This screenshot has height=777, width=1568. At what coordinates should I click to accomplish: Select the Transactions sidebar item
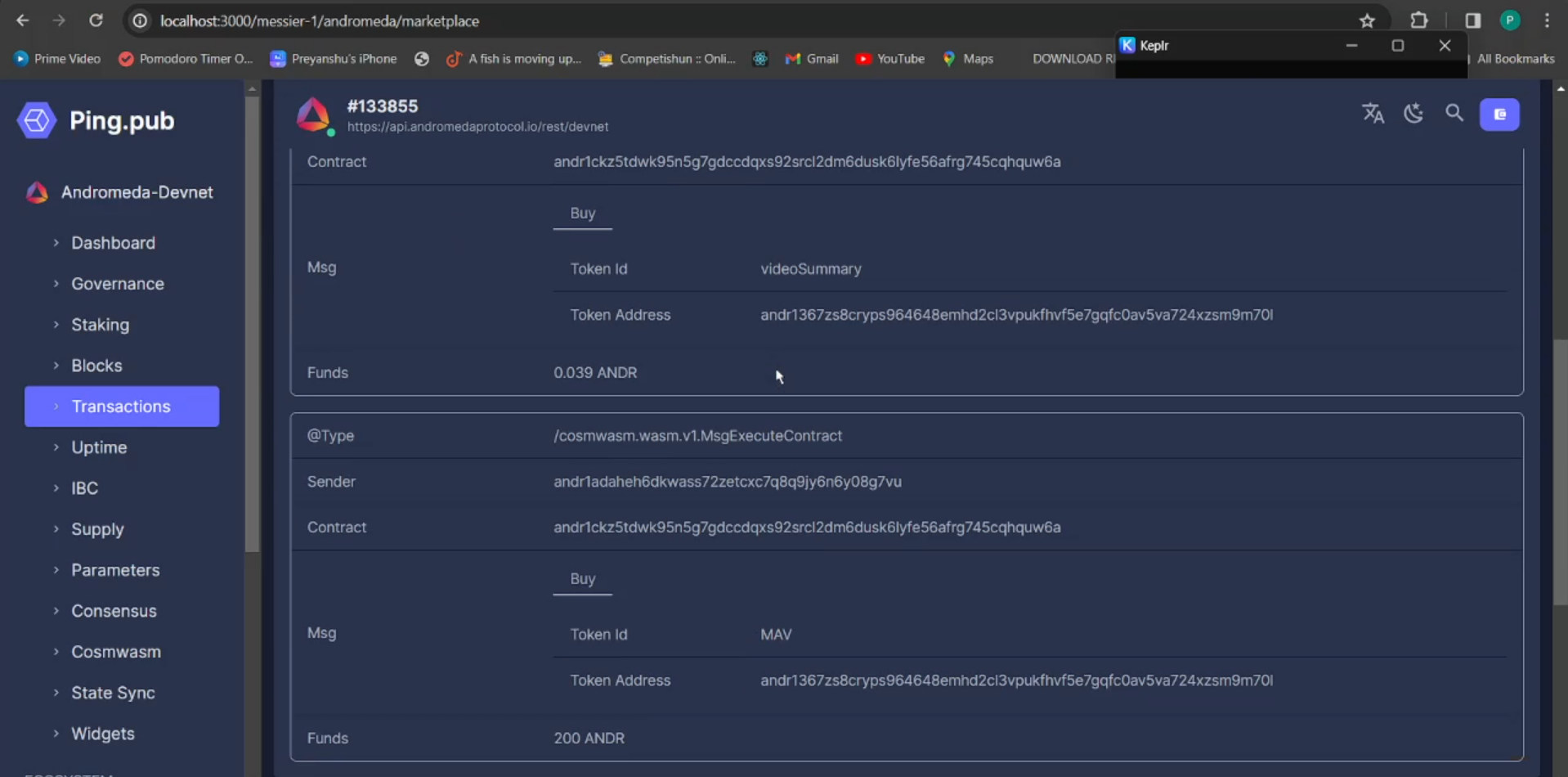[122, 406]
